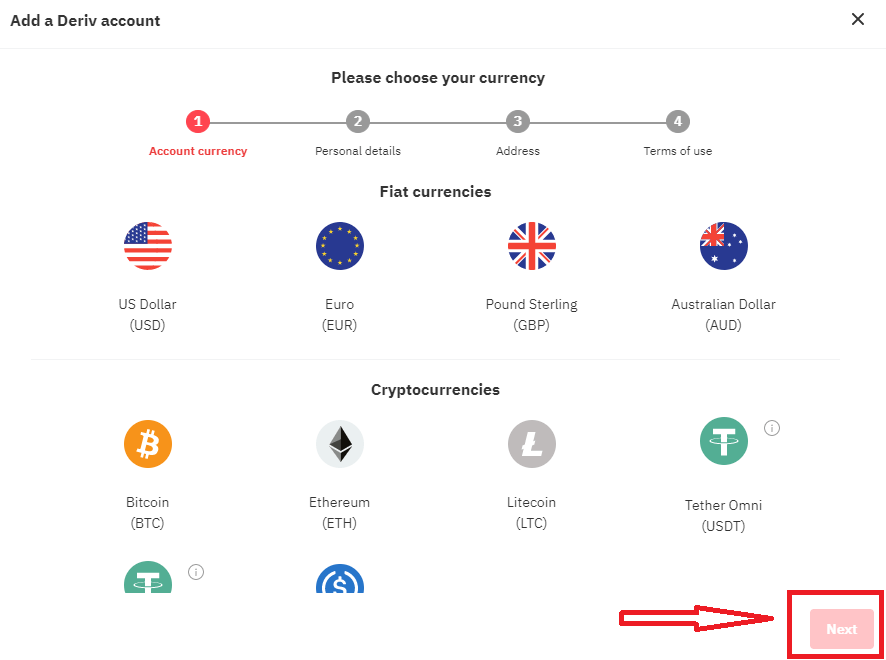
Task: Open the info tooltip beside Tether Omni
Action: (771, 427)
